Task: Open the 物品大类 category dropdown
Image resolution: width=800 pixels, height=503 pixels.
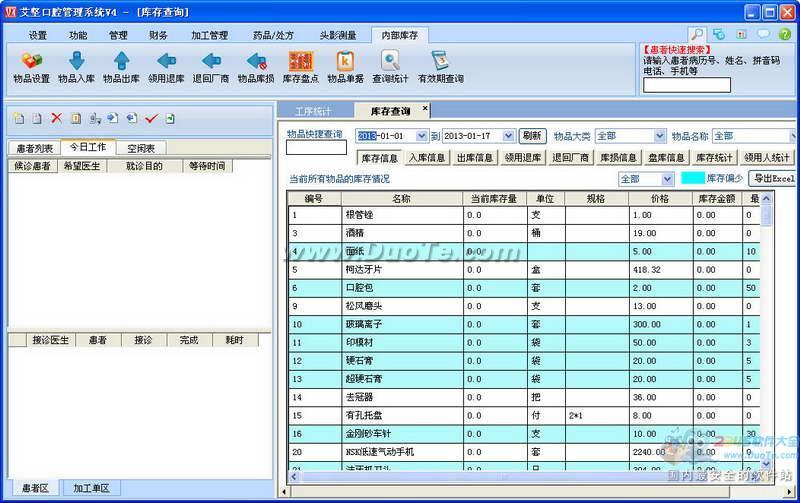Action: [659, 136]
